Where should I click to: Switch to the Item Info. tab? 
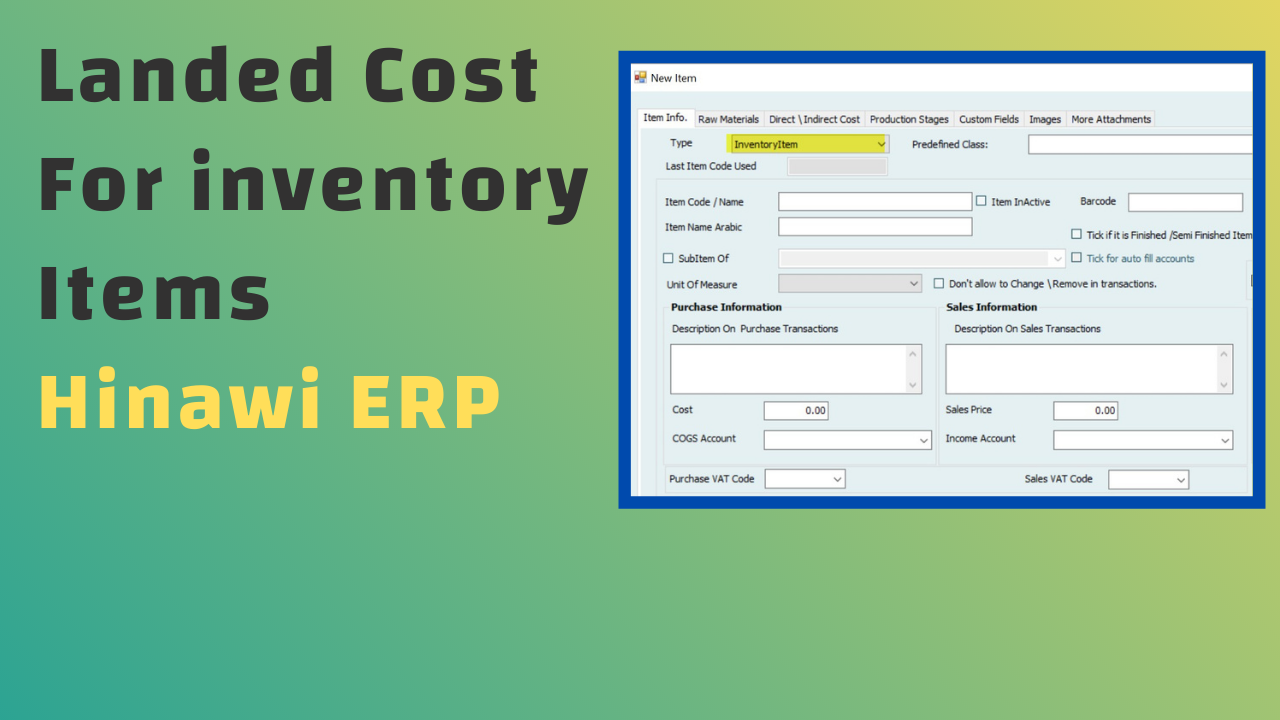tap(665, 118)
